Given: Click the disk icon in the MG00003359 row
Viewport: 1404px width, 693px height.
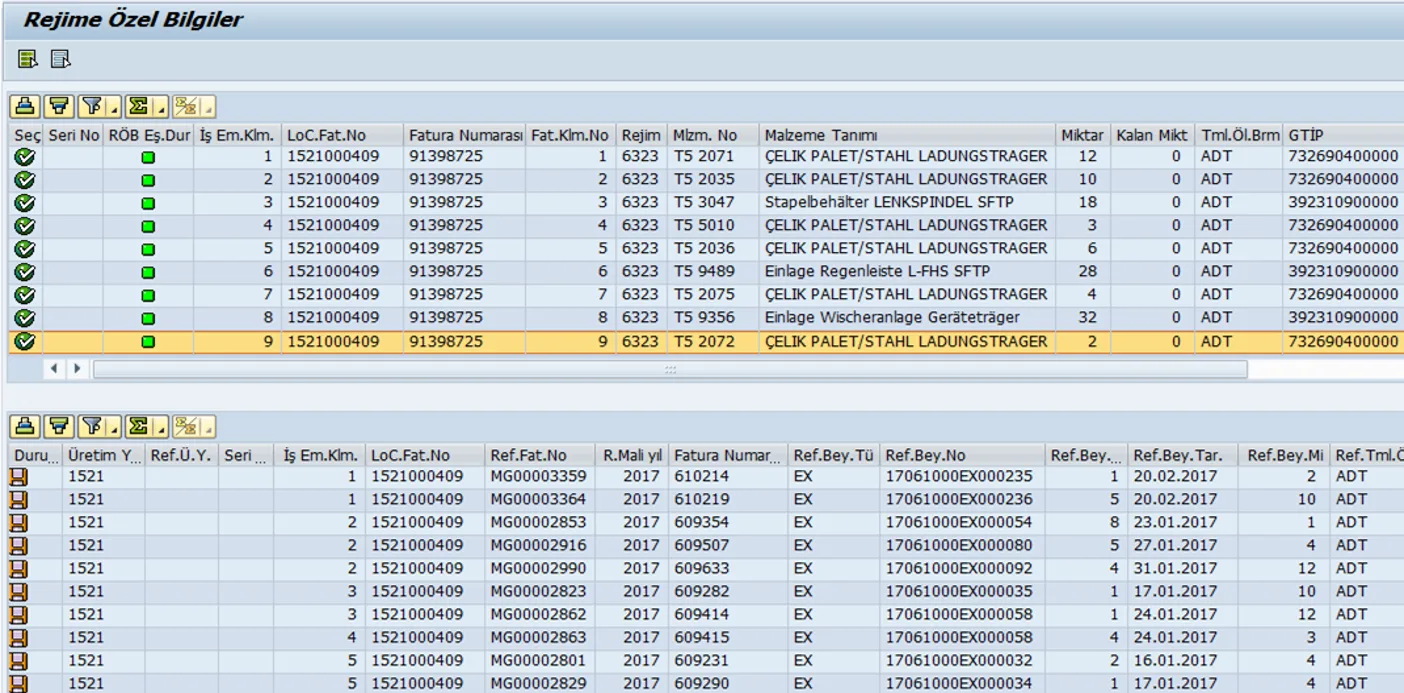Looking at the screenshot, I should pyautogui.click(x=19, y=477).
